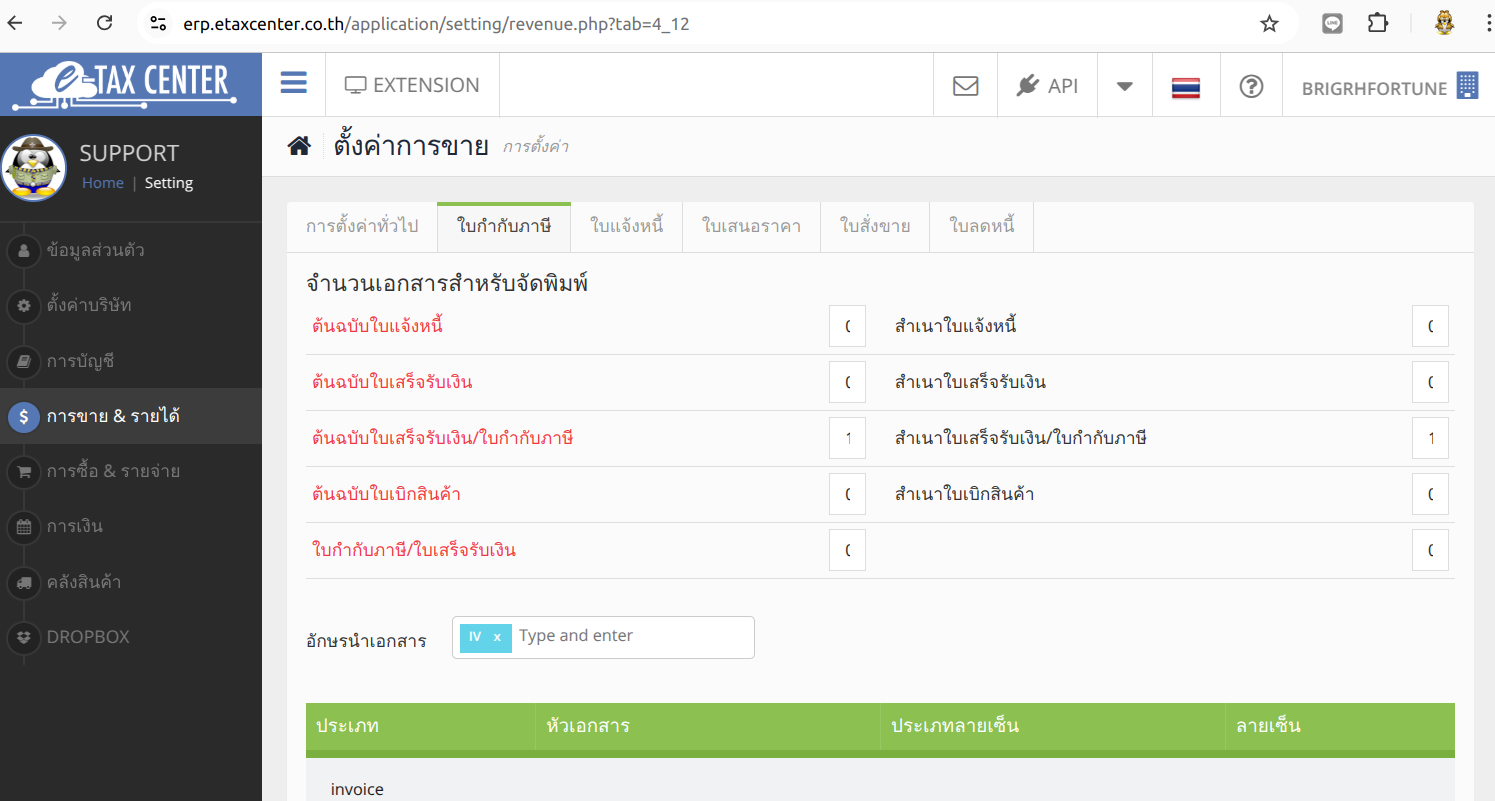Image resolution: width=1495 pixels, height=801 pixels.
Task: Open the browser three-dot menu
Action: click(x=1487, y=24)
